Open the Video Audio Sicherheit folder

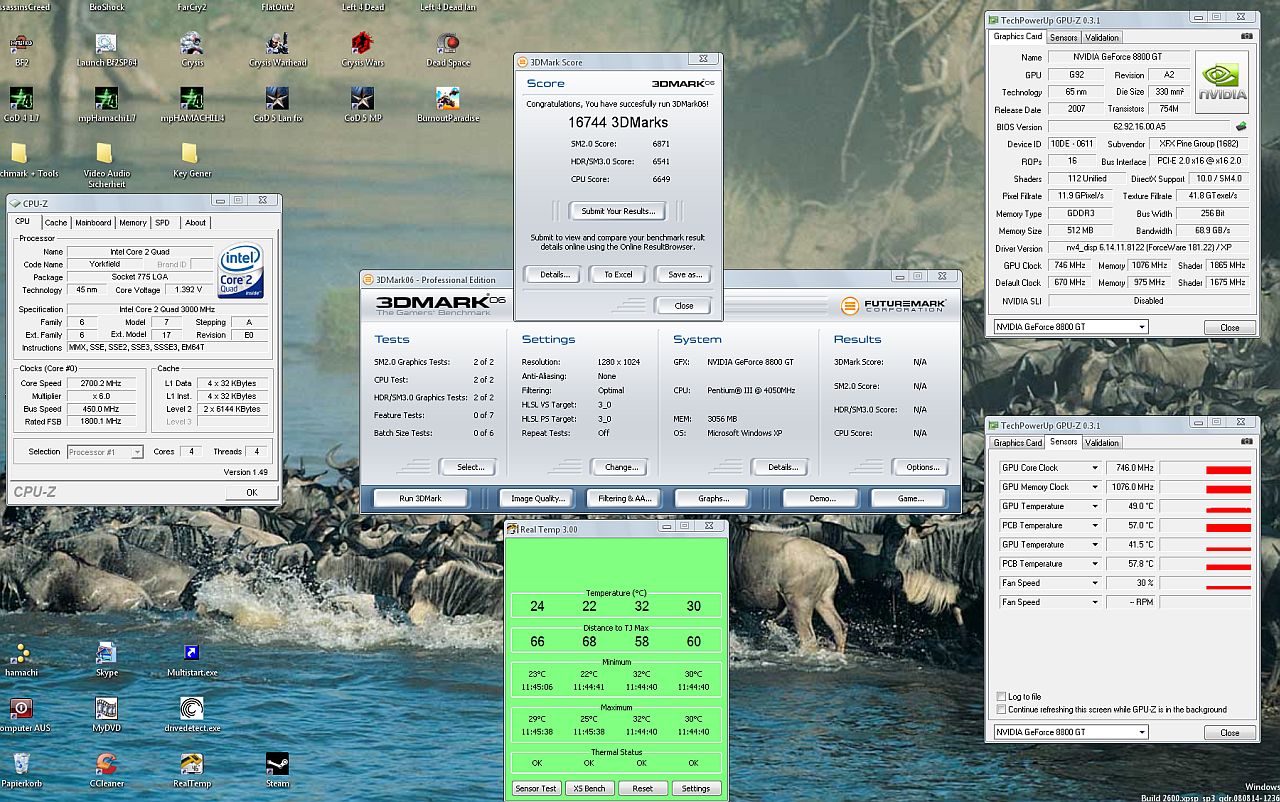(x=106, y=166)
